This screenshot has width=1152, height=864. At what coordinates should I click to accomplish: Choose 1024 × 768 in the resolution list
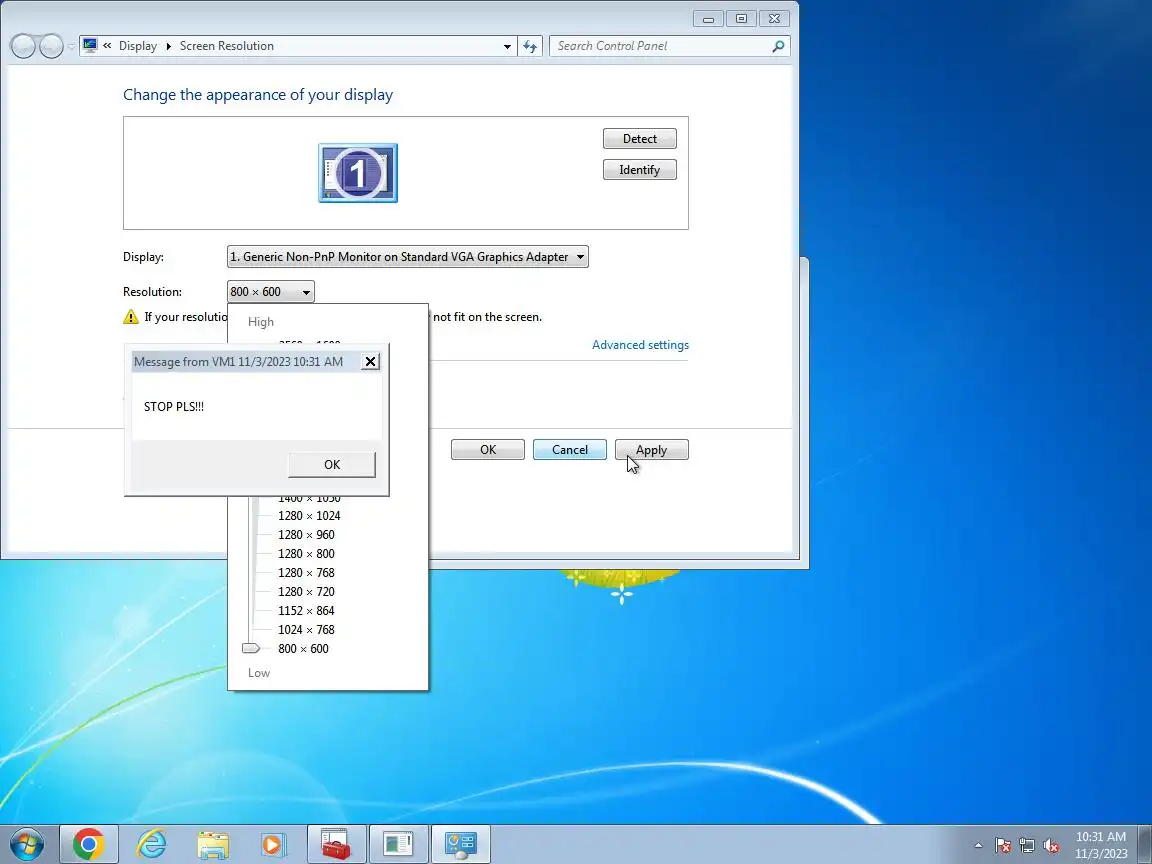click(306, 630)
